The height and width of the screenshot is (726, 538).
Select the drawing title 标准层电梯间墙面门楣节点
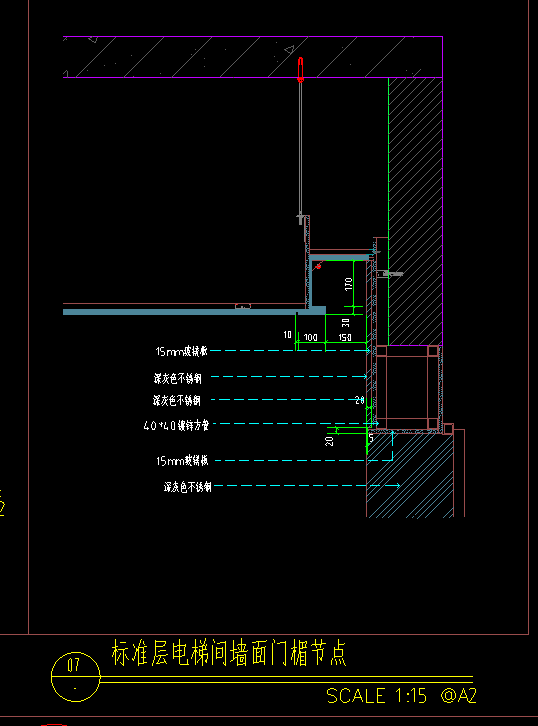(229, 653)
